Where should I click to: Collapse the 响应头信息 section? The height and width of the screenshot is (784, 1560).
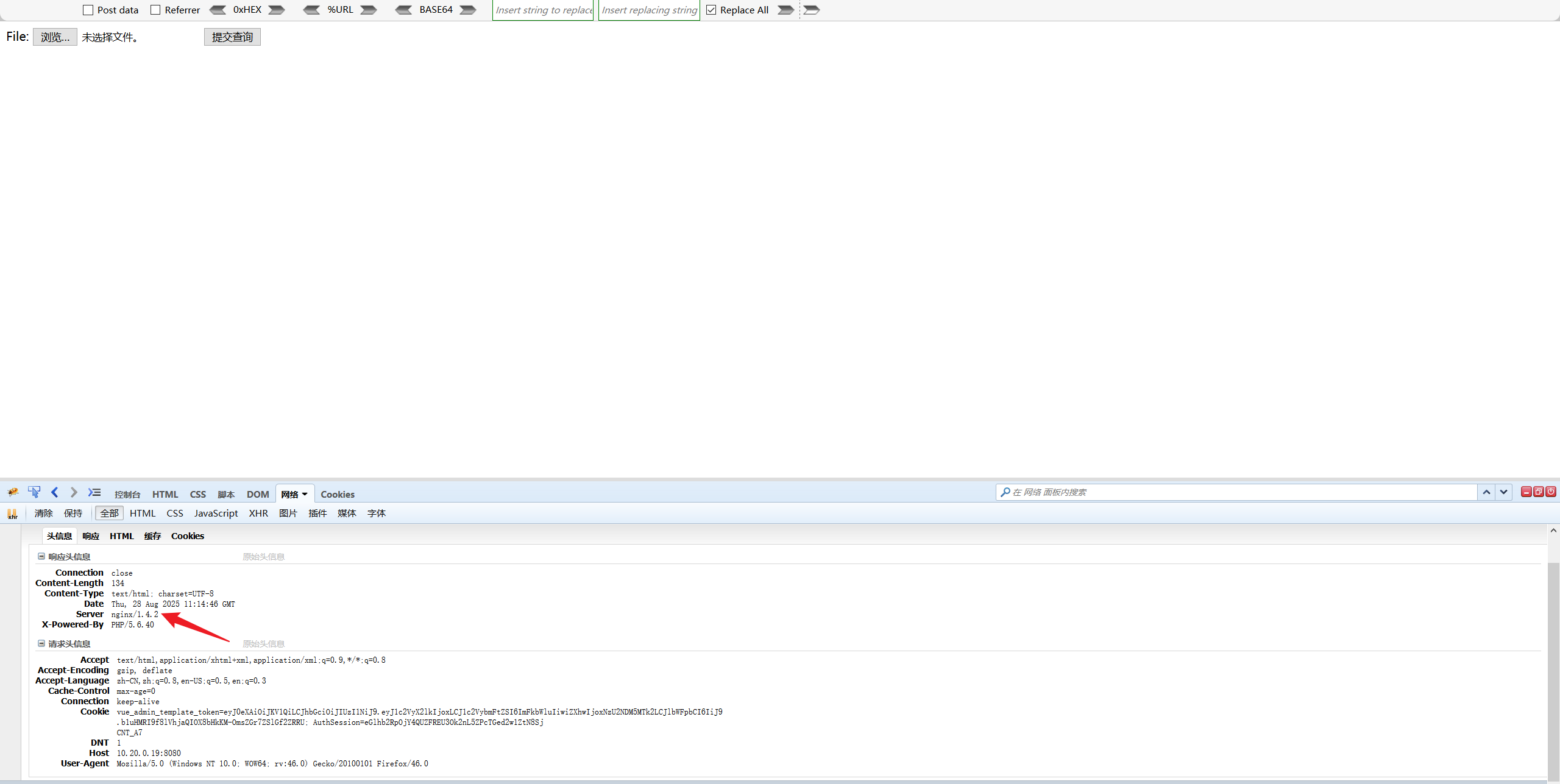tap(41, 556)
